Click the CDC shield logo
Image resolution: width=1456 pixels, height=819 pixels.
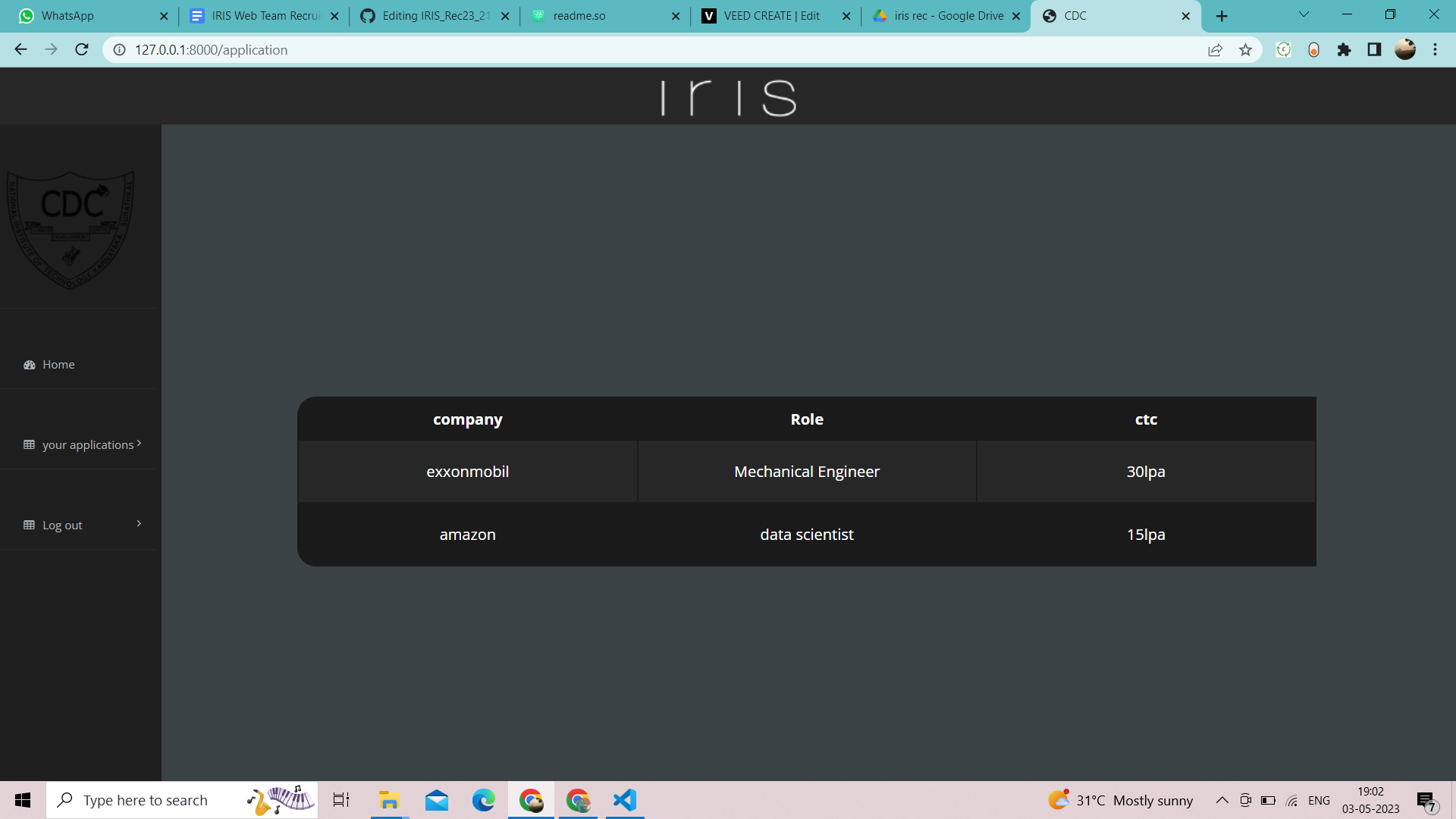click(x=71, y=228)
